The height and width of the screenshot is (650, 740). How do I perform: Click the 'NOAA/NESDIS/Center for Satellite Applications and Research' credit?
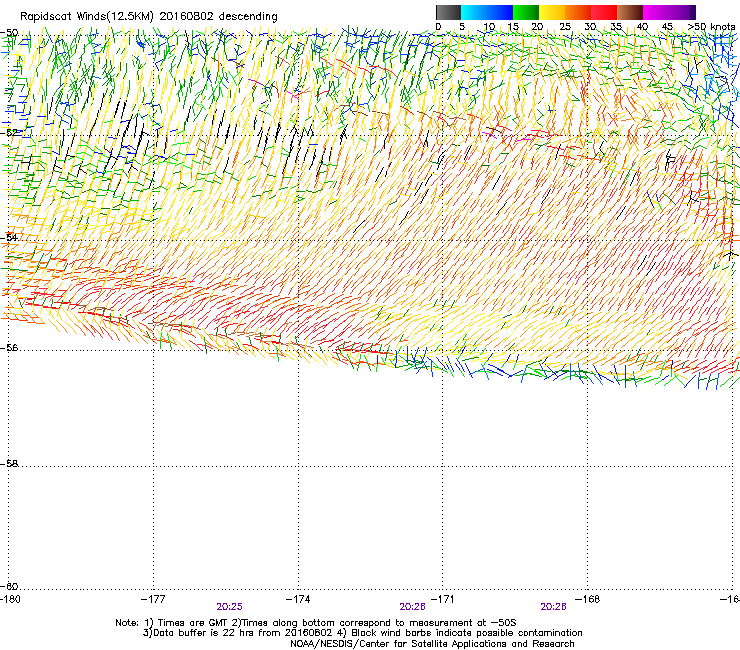pyautogui.click(x=432, y=644)
